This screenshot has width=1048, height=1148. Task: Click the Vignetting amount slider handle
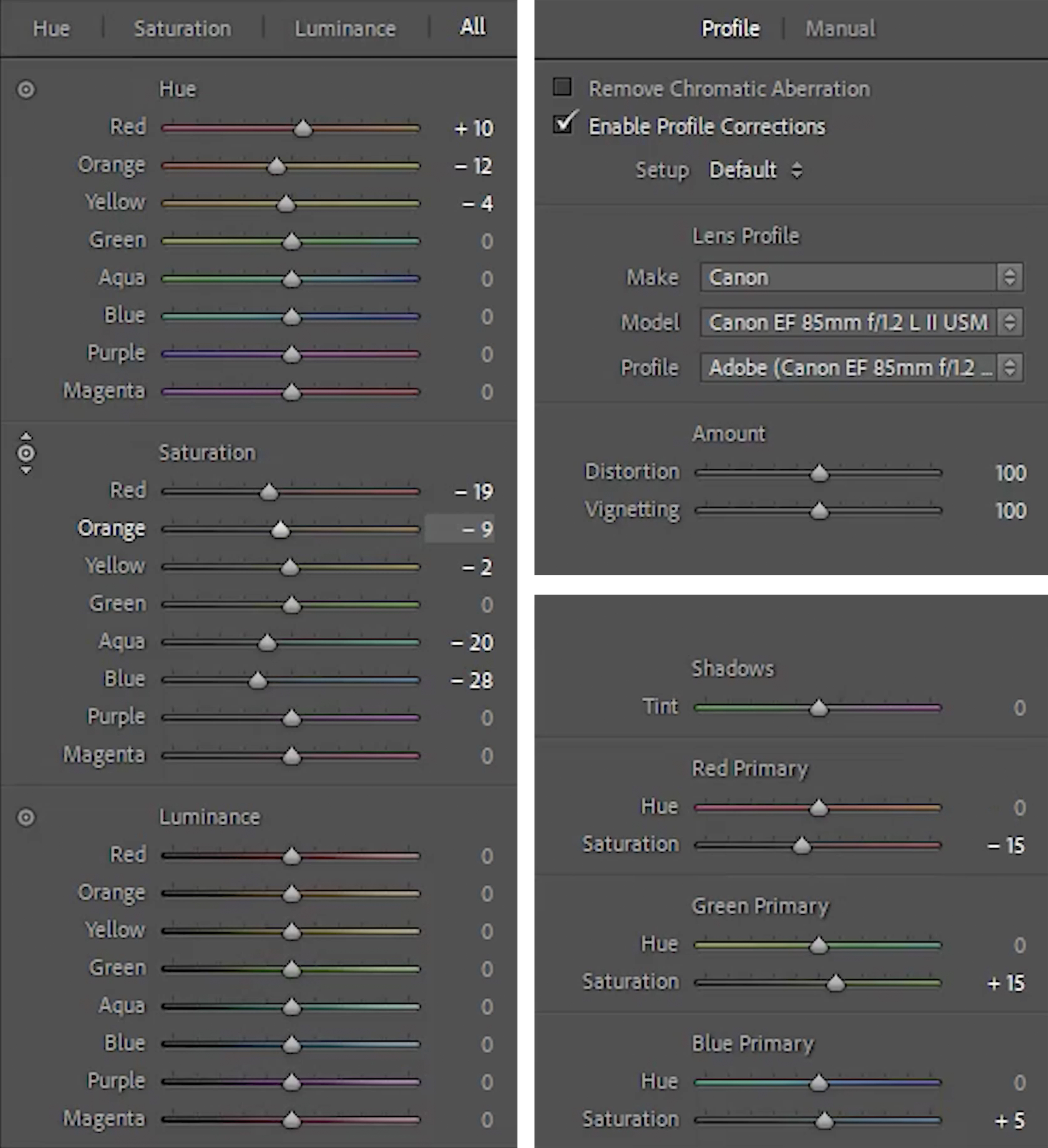pos(820,511)
